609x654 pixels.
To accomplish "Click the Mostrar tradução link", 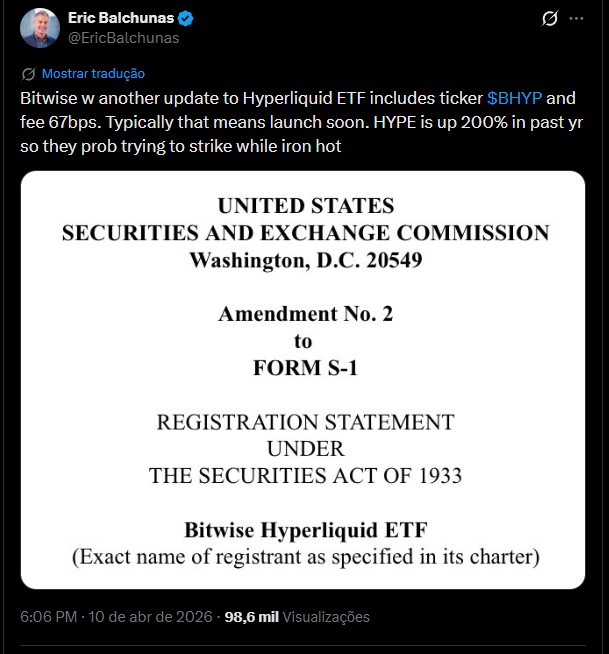I will [x=93, y=73].
